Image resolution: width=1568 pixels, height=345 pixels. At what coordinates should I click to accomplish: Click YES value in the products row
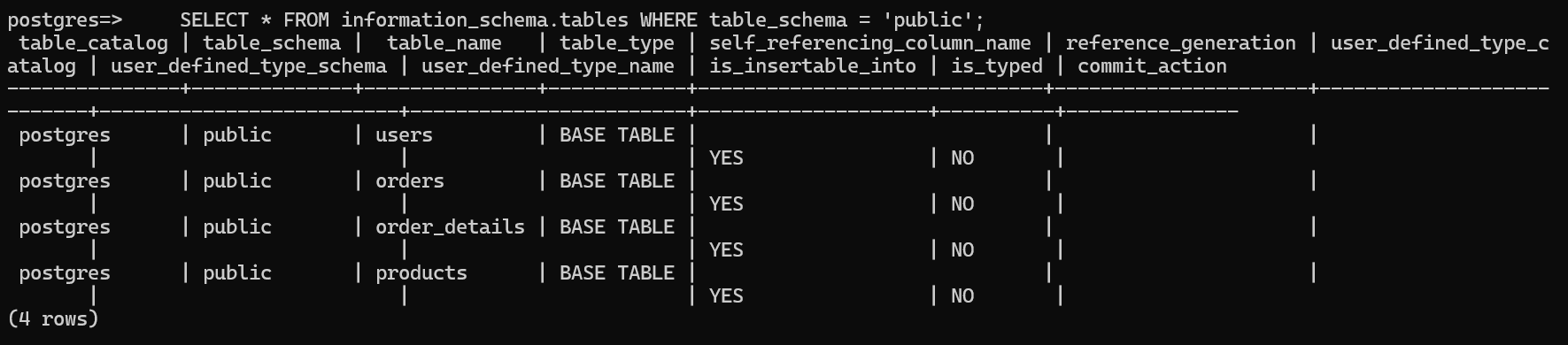coord(726,295)
